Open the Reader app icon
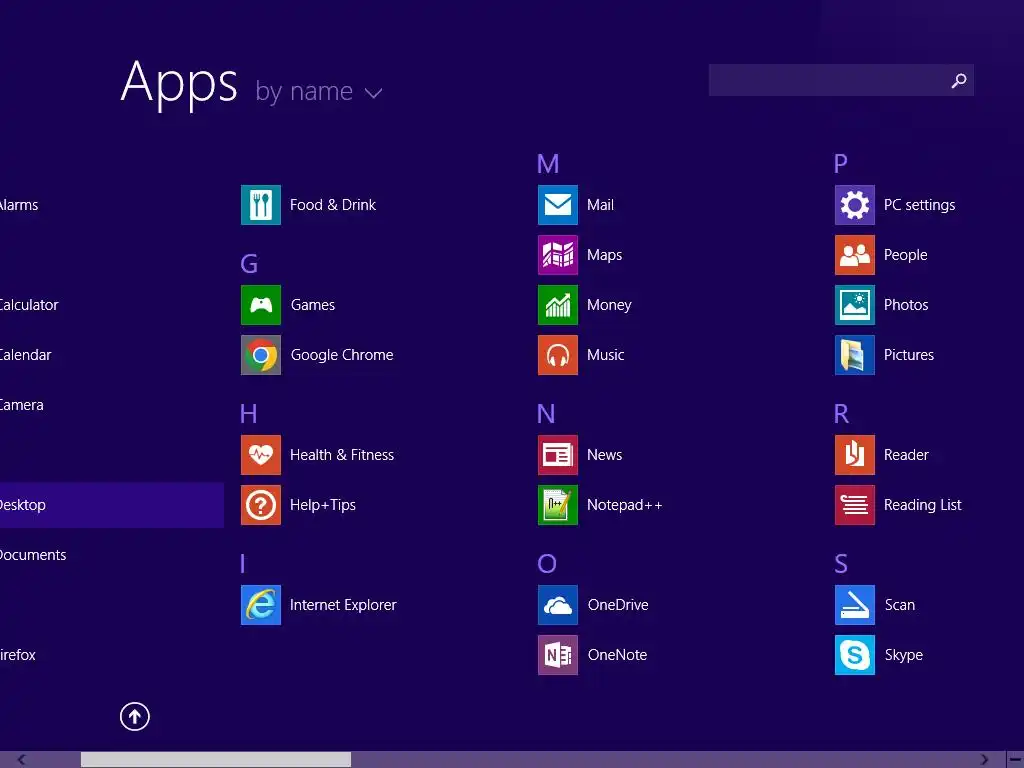 click(x=855, y=455)
